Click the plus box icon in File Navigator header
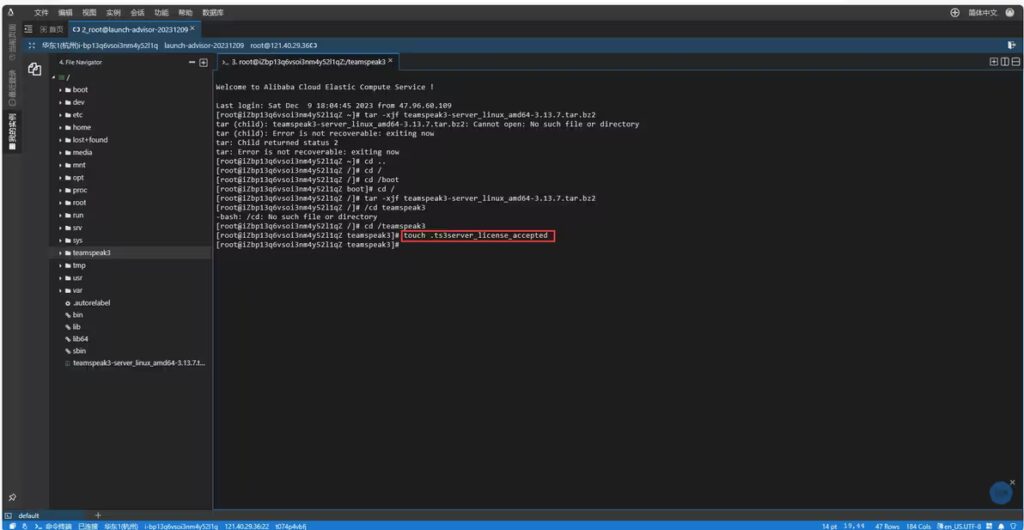This screenshot has height=530, width=1024. 203,63
